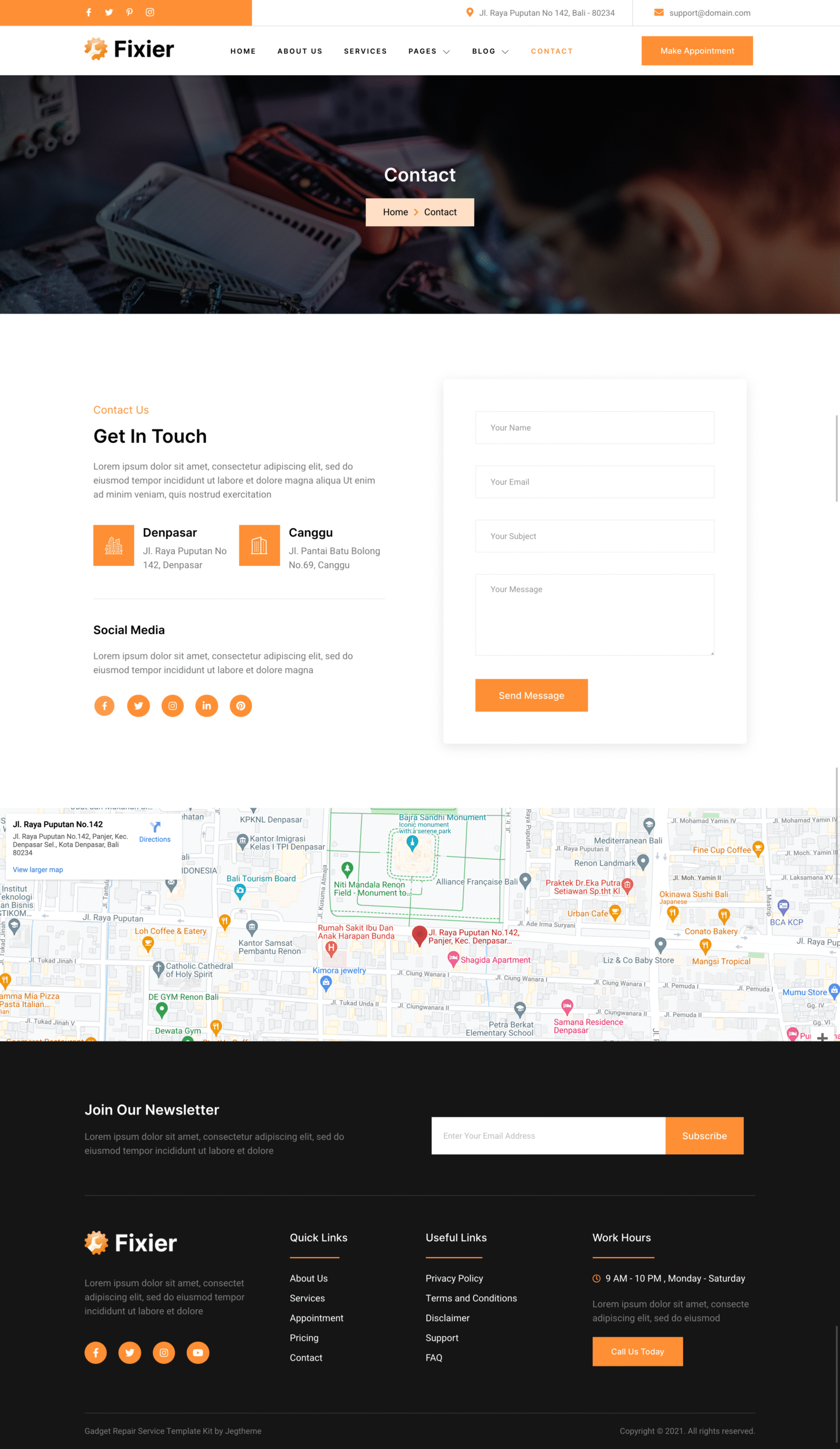Click the Fixier logo in header
840x1449 pixels.
click(x=130, y=49)
